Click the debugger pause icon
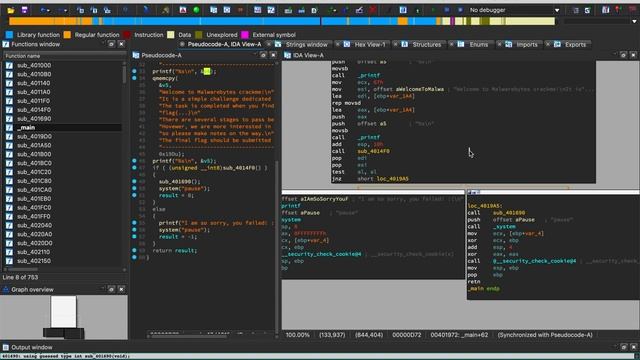640x360 pixels. click(x=447, y=10)
